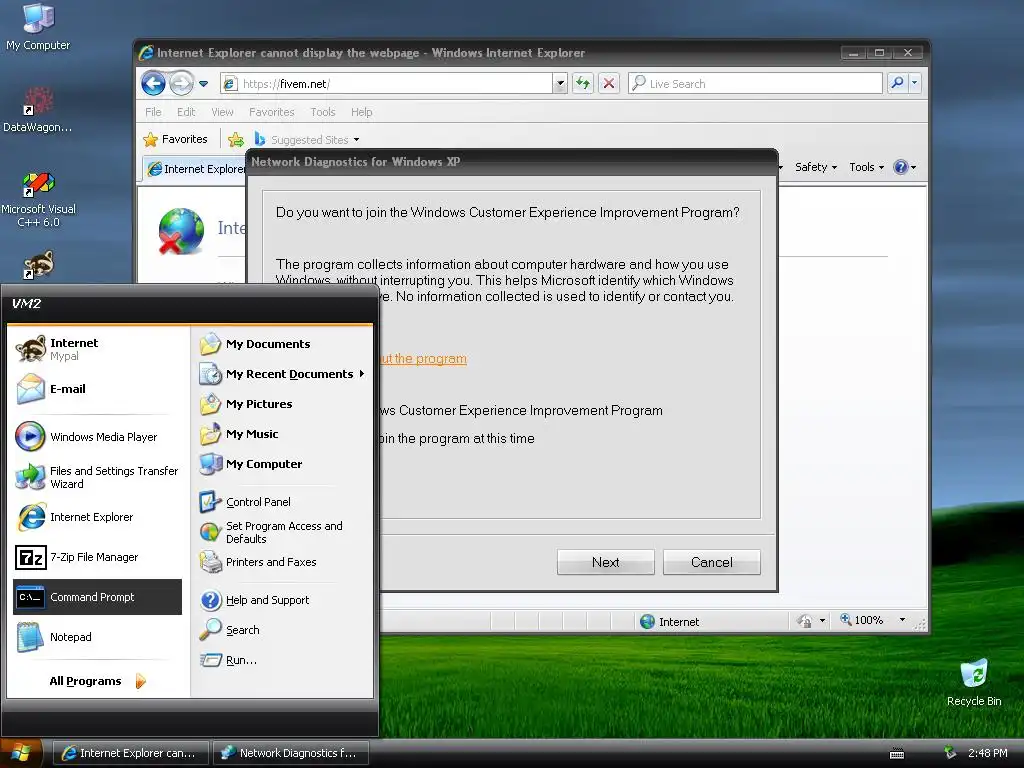
Task: Switch to Internet Explorer taskbar button
Action: pos(130,753)
